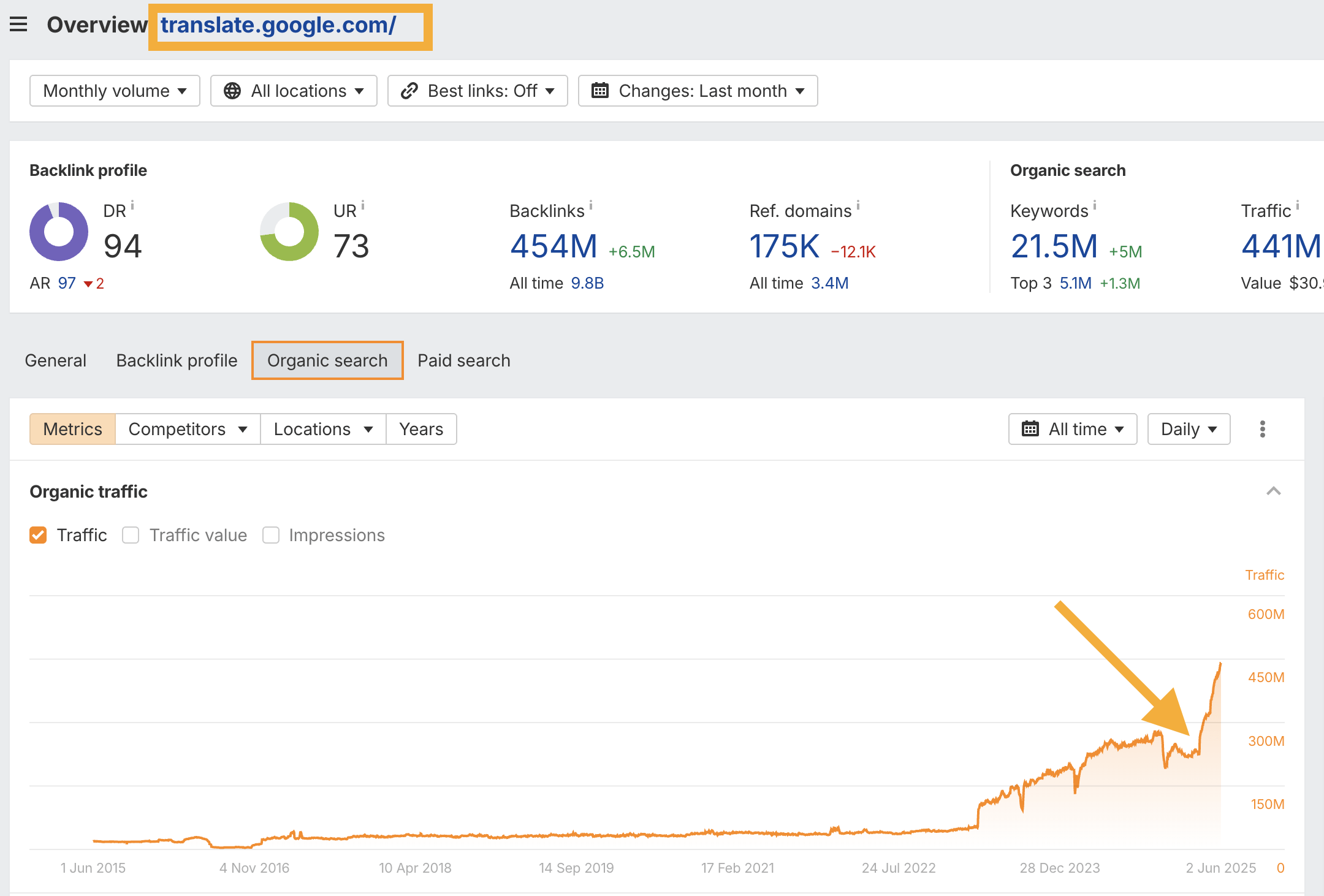Change Daily granularity via its dropdown
The height and width of the screenshot is (896, 1324).
1188,429
